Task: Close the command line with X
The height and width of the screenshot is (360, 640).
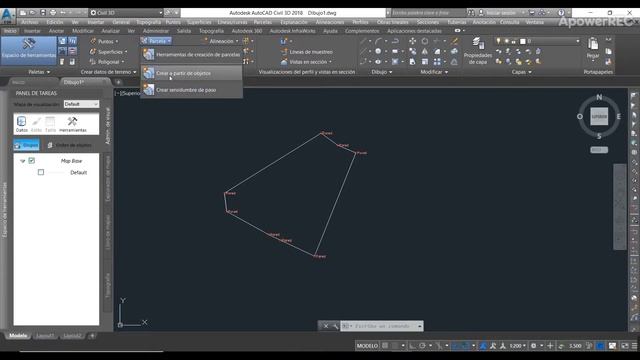Action: [326, 326]
